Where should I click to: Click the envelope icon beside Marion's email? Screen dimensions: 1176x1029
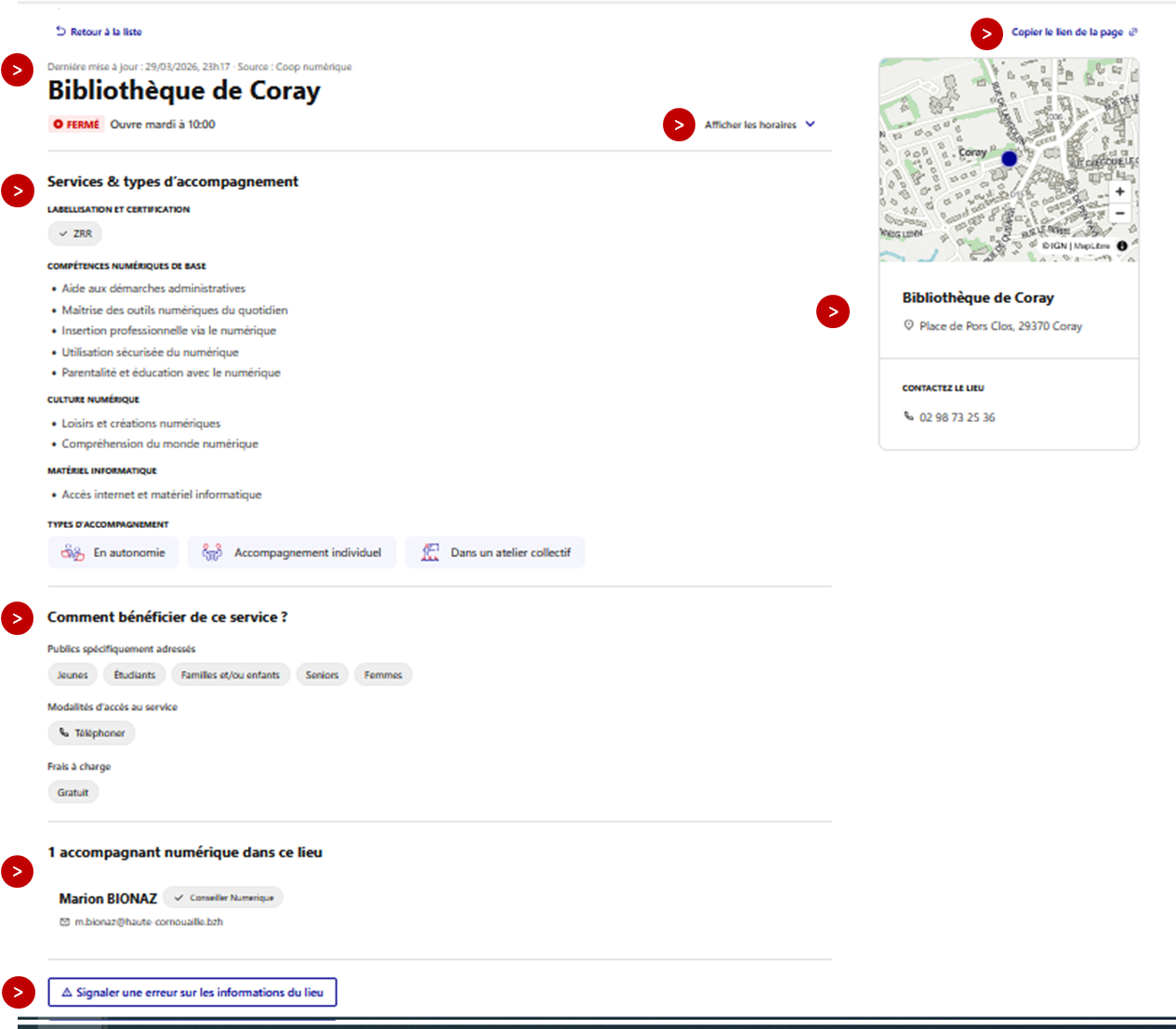coord(64,922)
